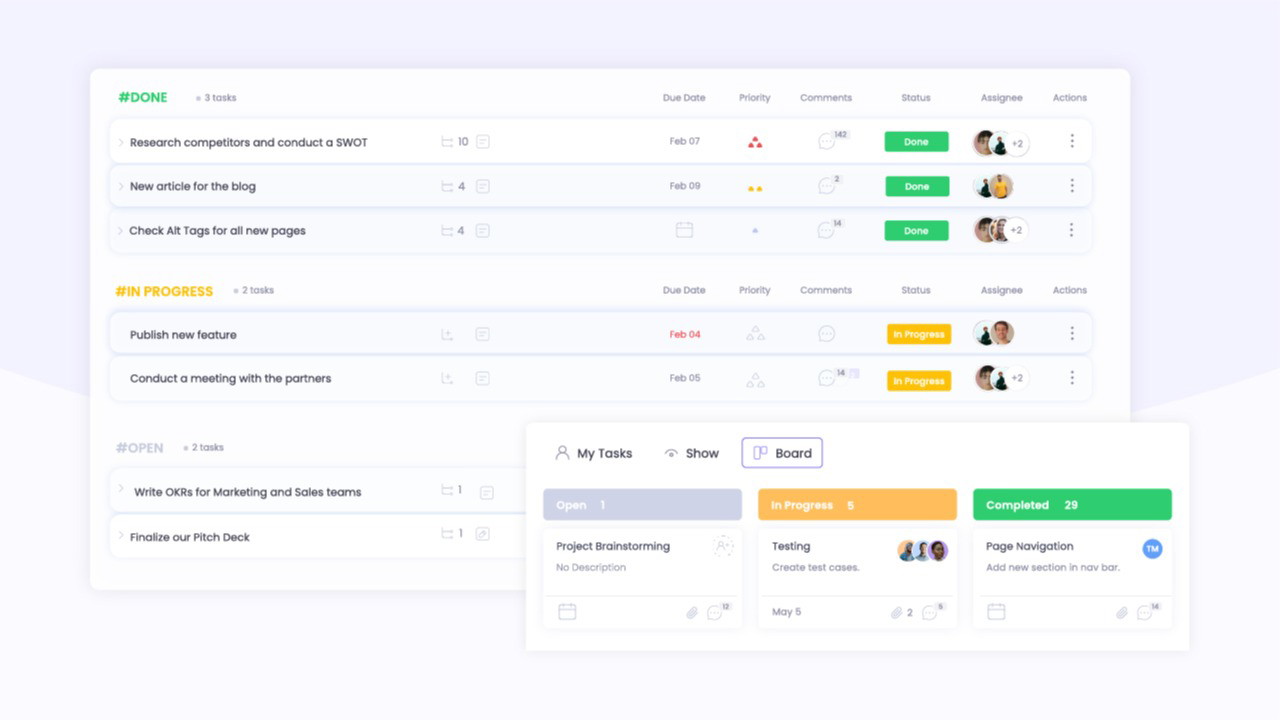This screenshot has height=720, width=1280.
Task: Click the green Completed column header
Action: [x=1071, y=505]
